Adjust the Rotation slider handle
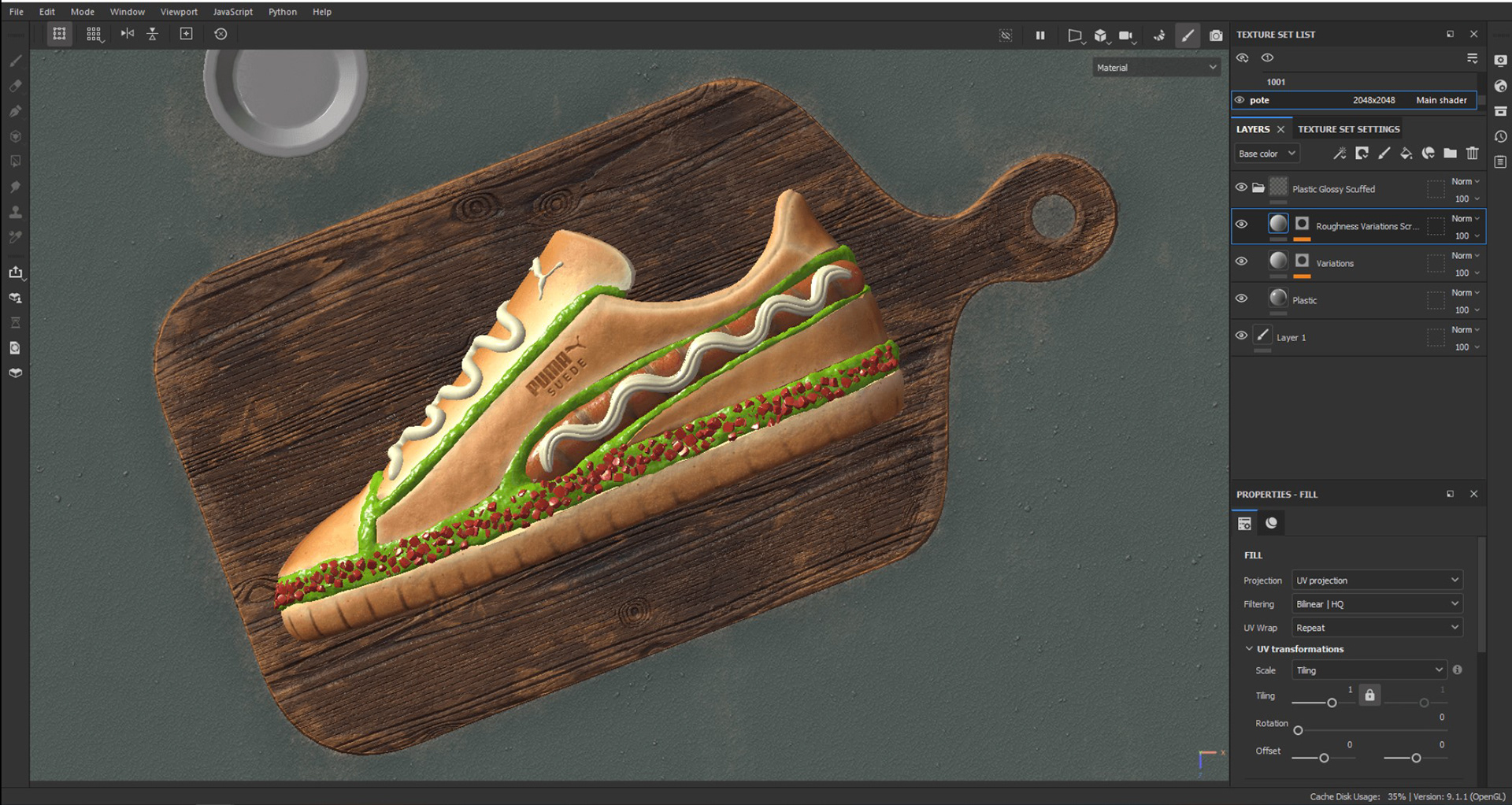 (1298, 730)
